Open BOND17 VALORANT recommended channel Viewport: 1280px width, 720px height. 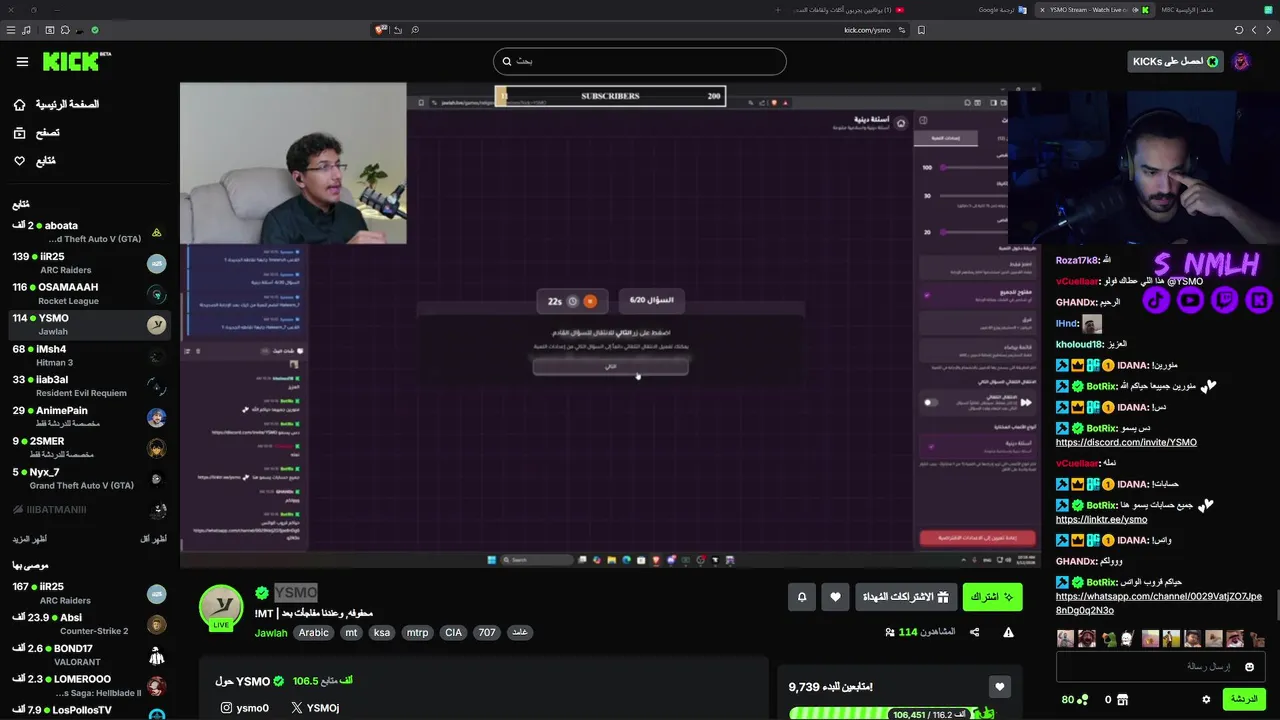[x=89, y=656]
